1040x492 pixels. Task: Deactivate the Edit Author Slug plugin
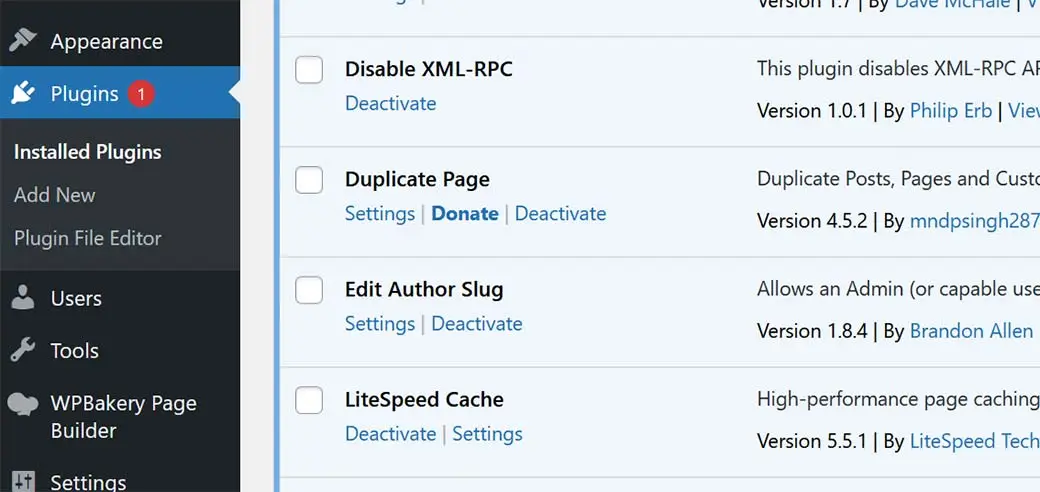[477, 324]
